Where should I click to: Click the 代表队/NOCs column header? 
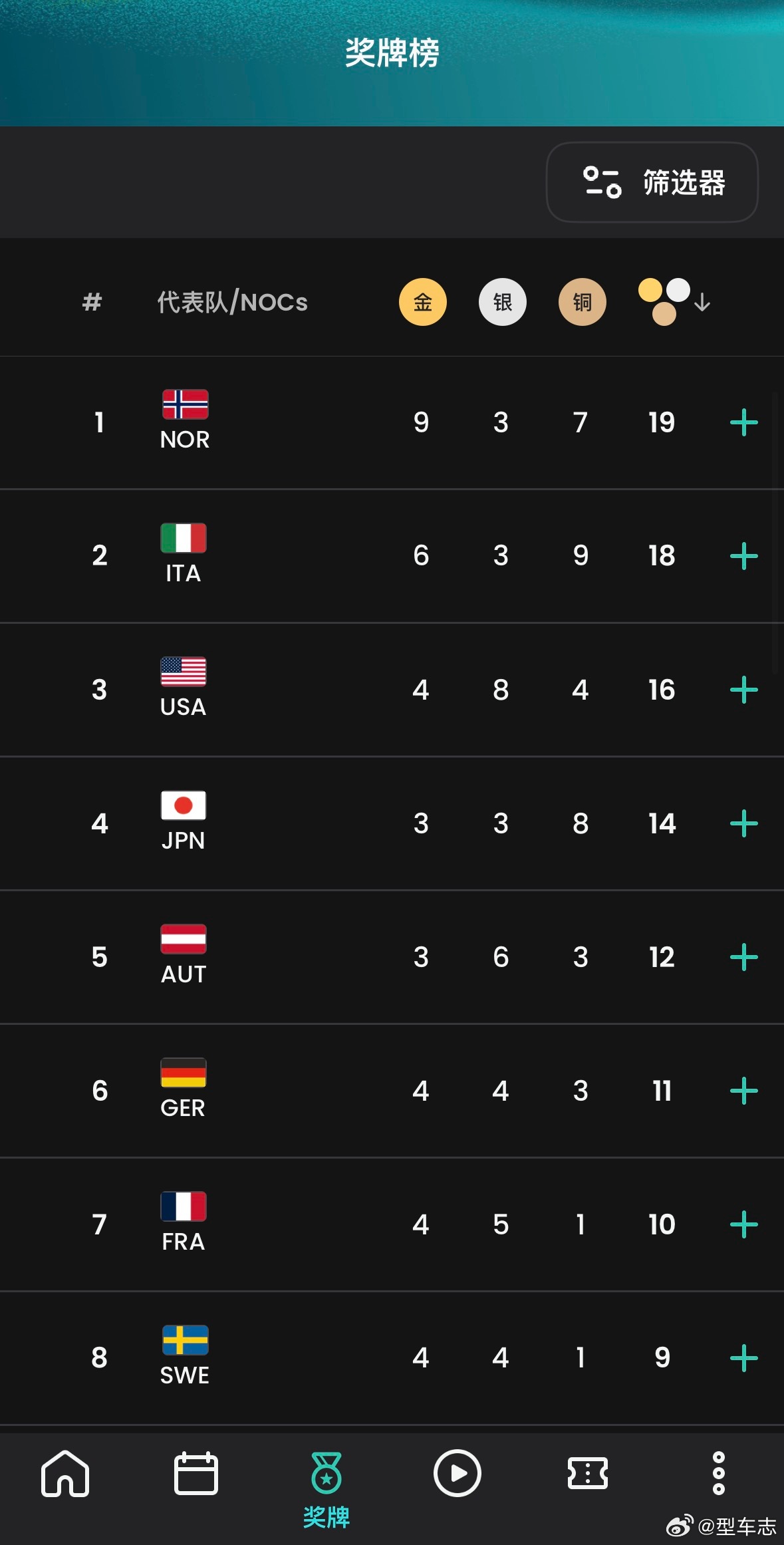coord(232,302)
